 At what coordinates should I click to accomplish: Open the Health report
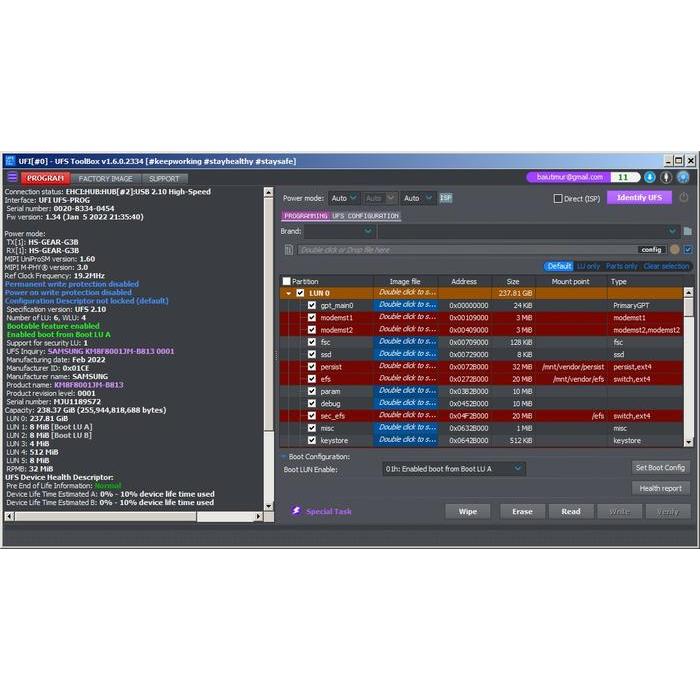click(x=661, y=488)
